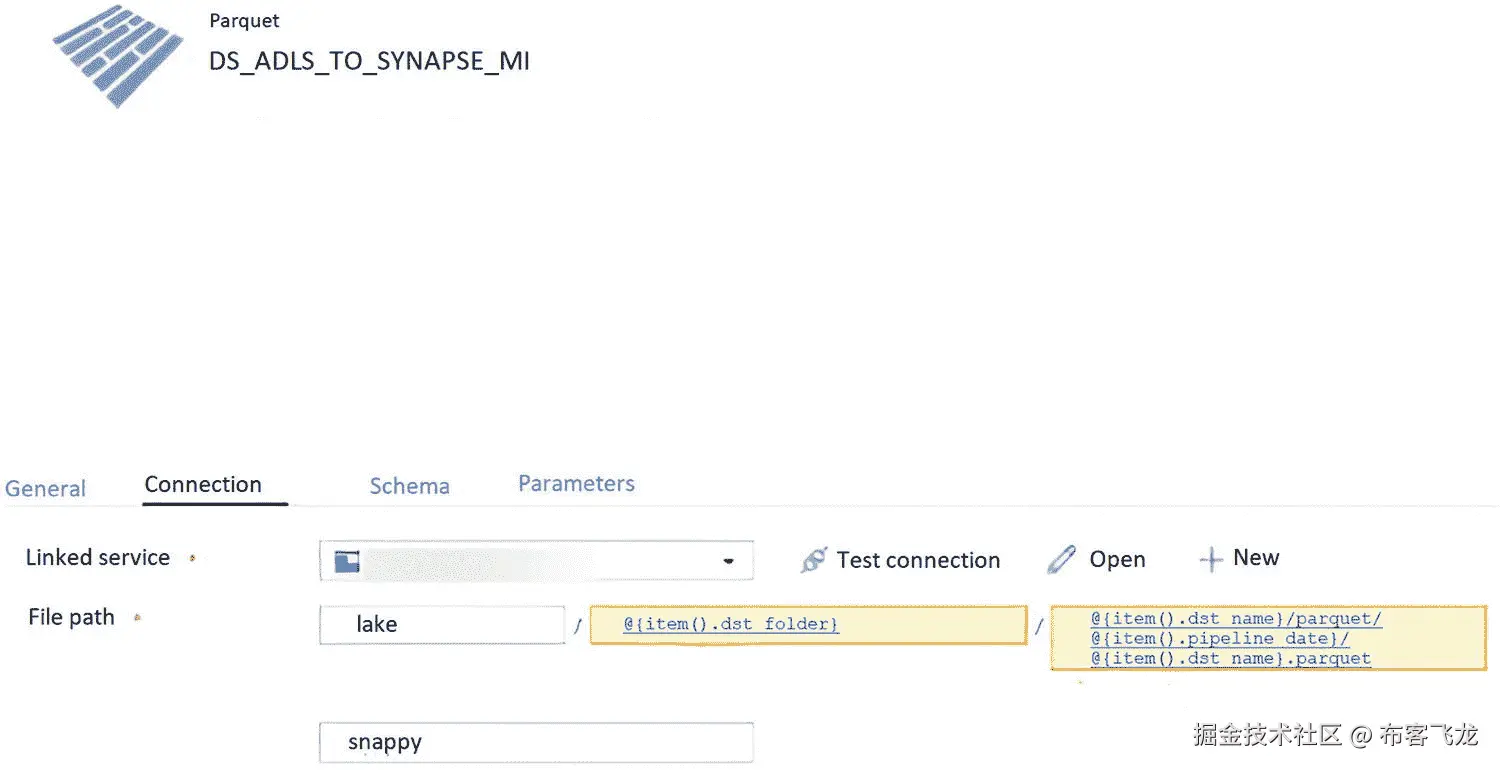Image resolution: width=1500 pixels, height=770 pixels.
Task: Click inside the lake container field
Action: (x=441, y=624)
